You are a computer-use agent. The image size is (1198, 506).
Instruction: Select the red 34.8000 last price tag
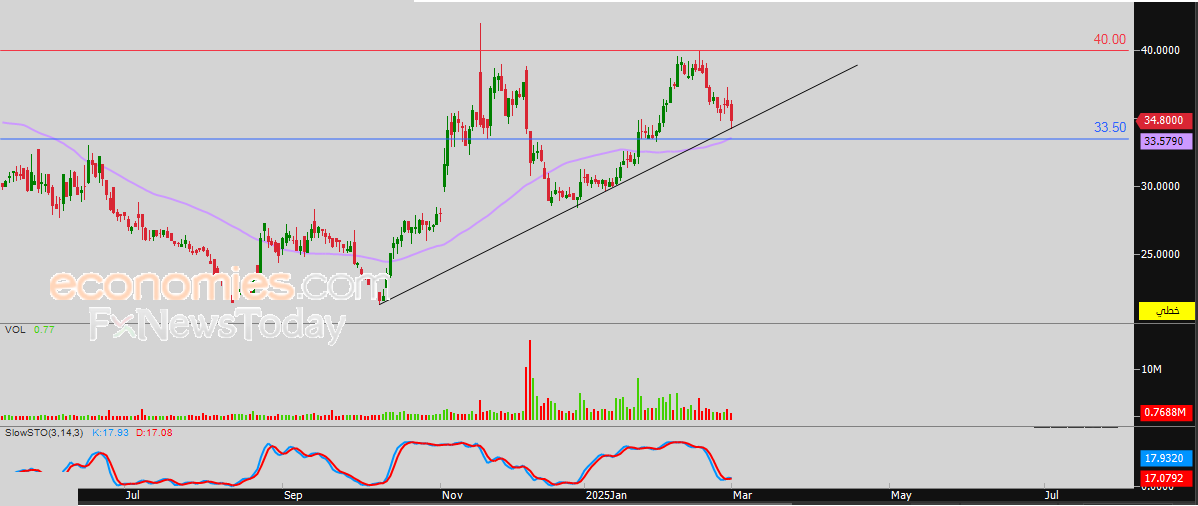pyautogui.click(x=1164, y=120)
